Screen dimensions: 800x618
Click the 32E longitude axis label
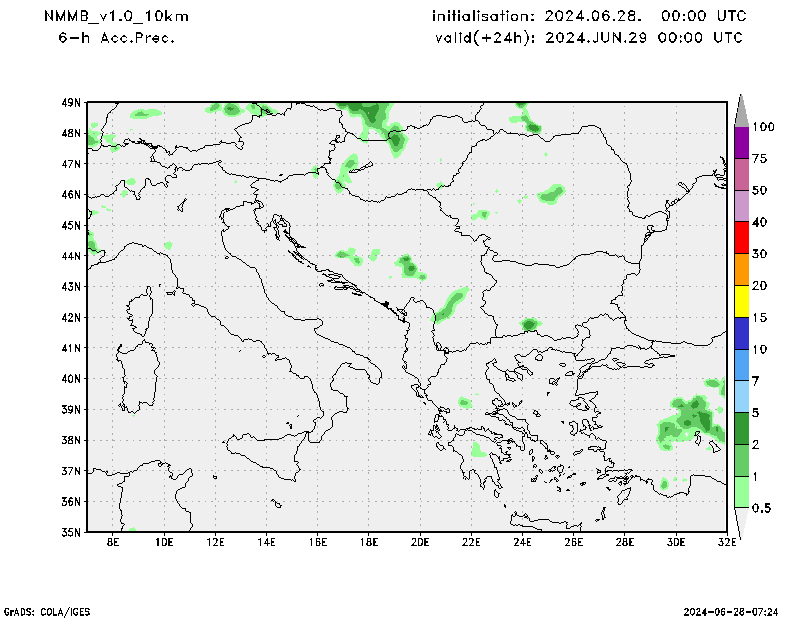pos(726,542)
